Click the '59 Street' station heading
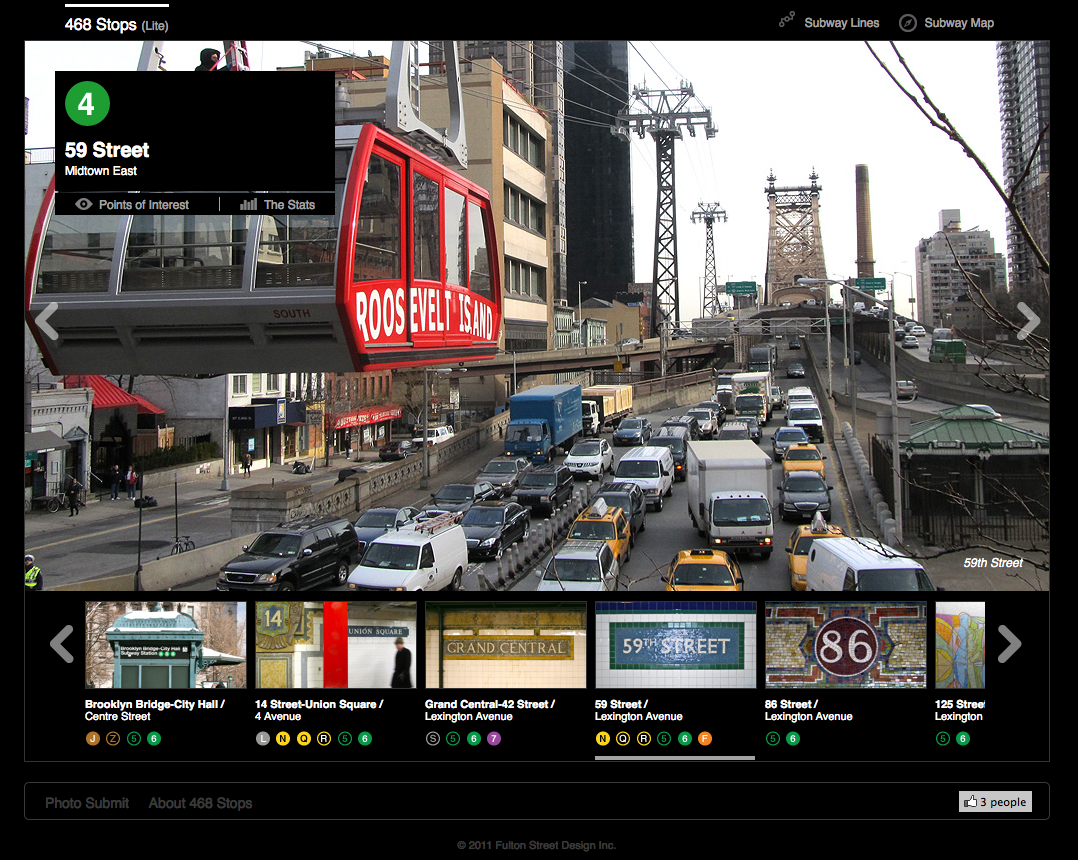Screen dimensions: 1078x860 tap(107, 150)
